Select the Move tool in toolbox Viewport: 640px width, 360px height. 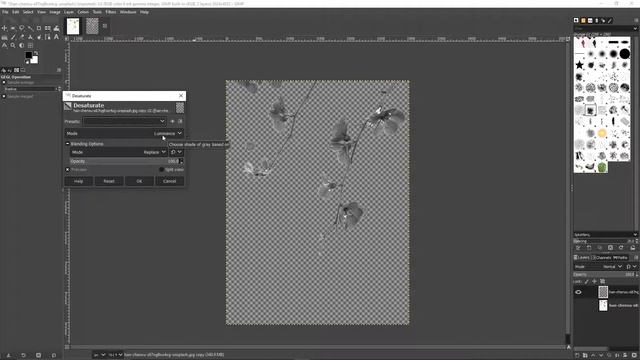point(4,28)
